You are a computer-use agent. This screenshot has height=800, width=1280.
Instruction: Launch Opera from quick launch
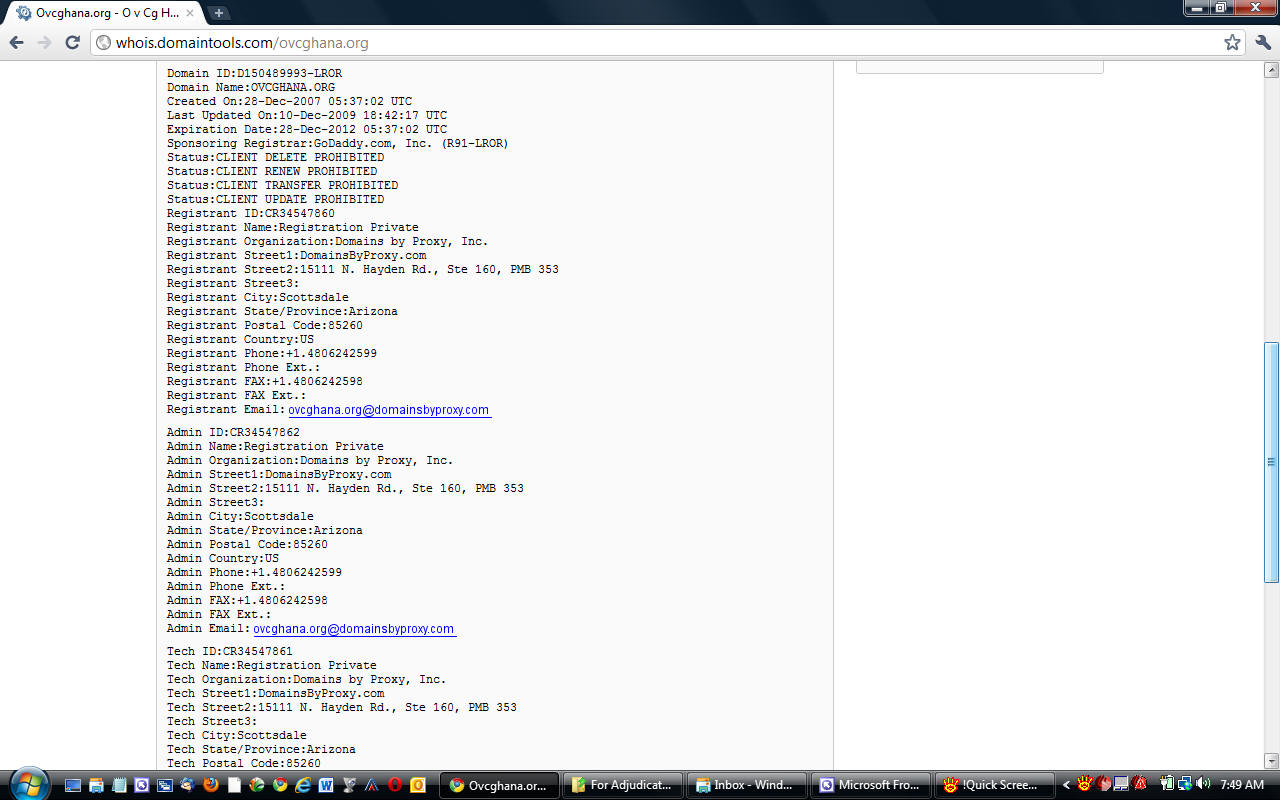click(x=395, y=785)
